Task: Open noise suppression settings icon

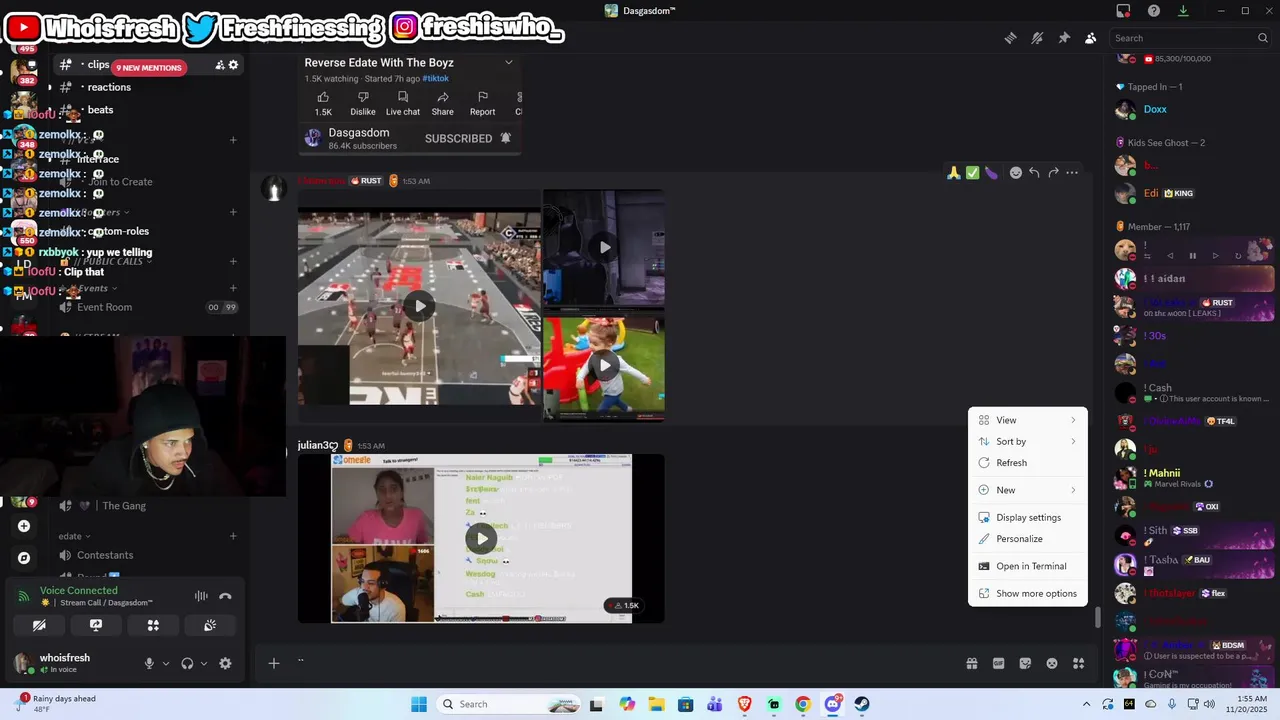Action: click(201, 596)
